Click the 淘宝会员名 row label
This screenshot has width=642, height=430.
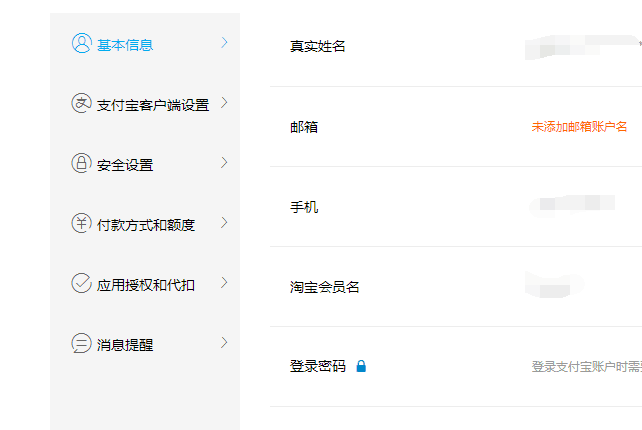point(324,287)
